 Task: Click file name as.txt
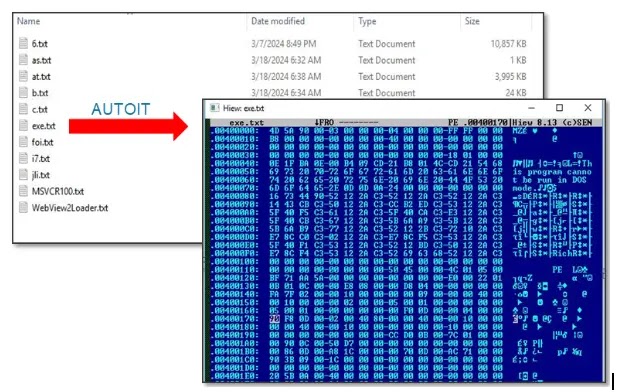[x=42, y=60]
